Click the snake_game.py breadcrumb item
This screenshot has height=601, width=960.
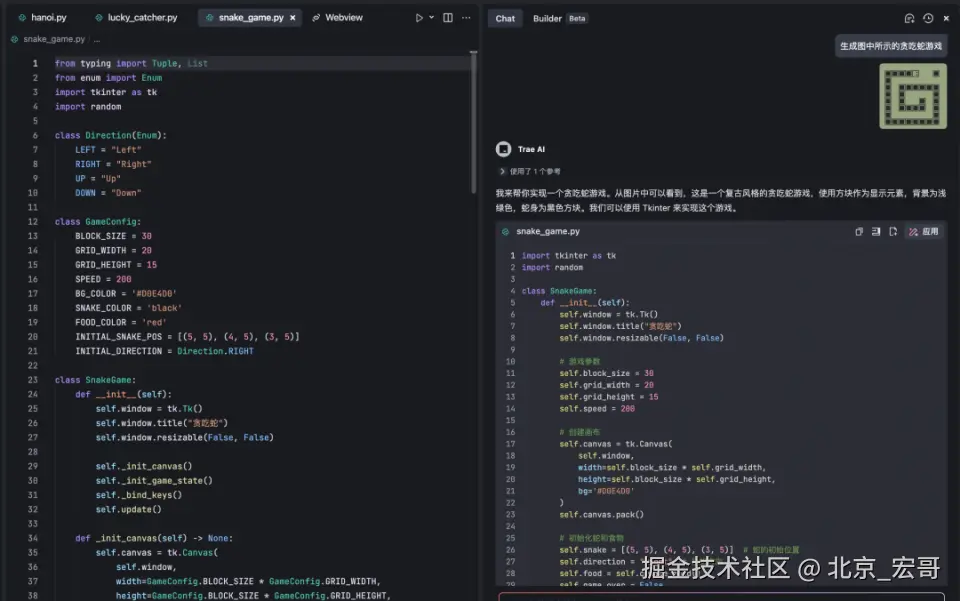click(x=54, y=39)
